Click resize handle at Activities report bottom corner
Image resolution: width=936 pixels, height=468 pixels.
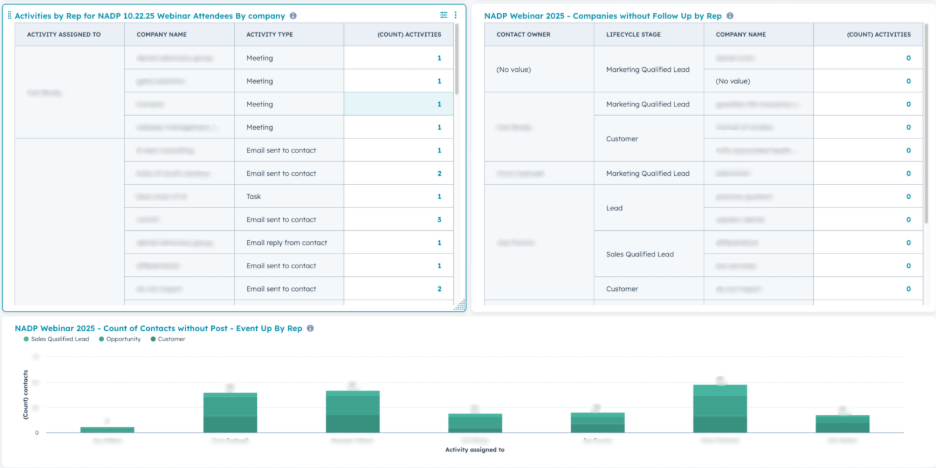[460, 306]
